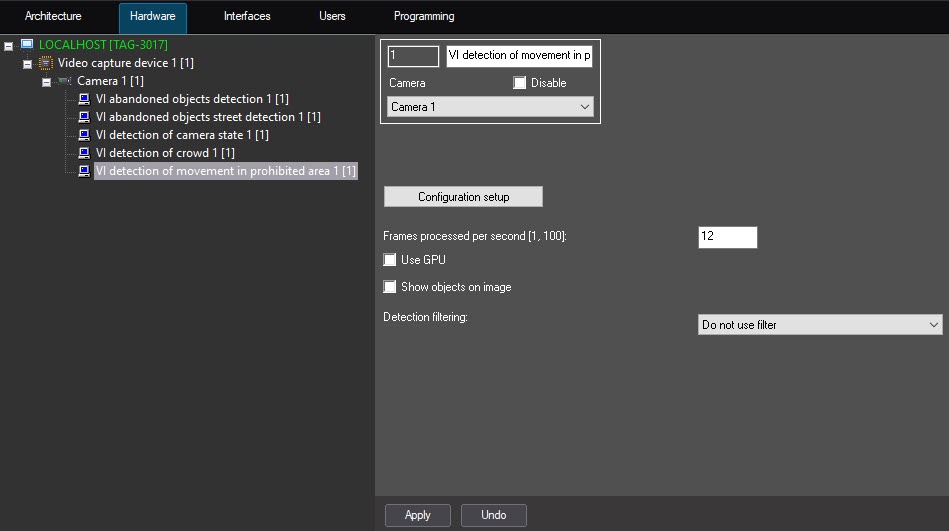
Task: Open the Camera 1 dropdown
Action: click(x=490, y=107)
